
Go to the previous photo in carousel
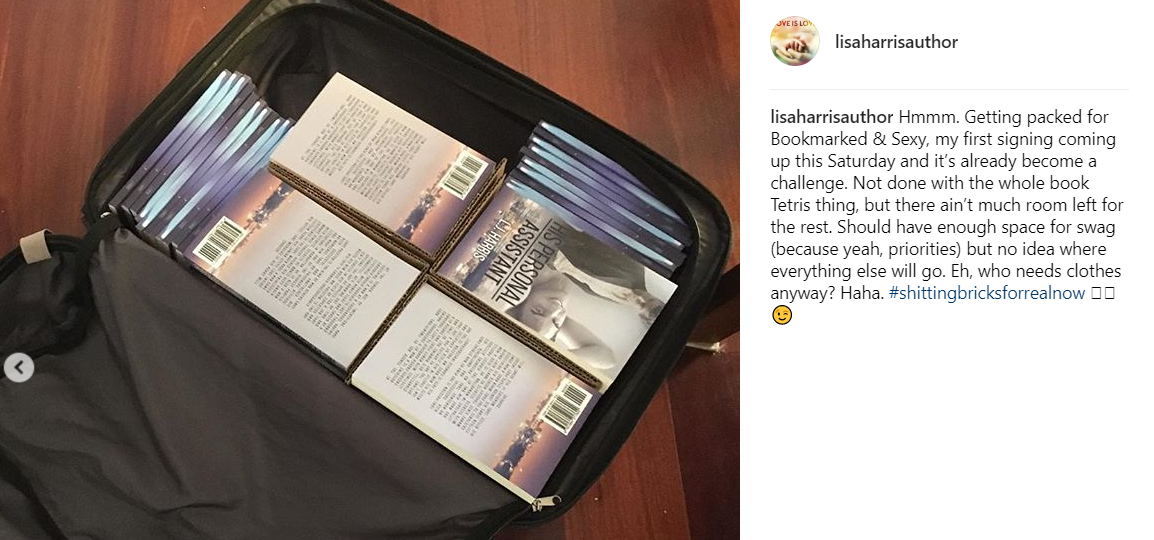tap(18, 367)
